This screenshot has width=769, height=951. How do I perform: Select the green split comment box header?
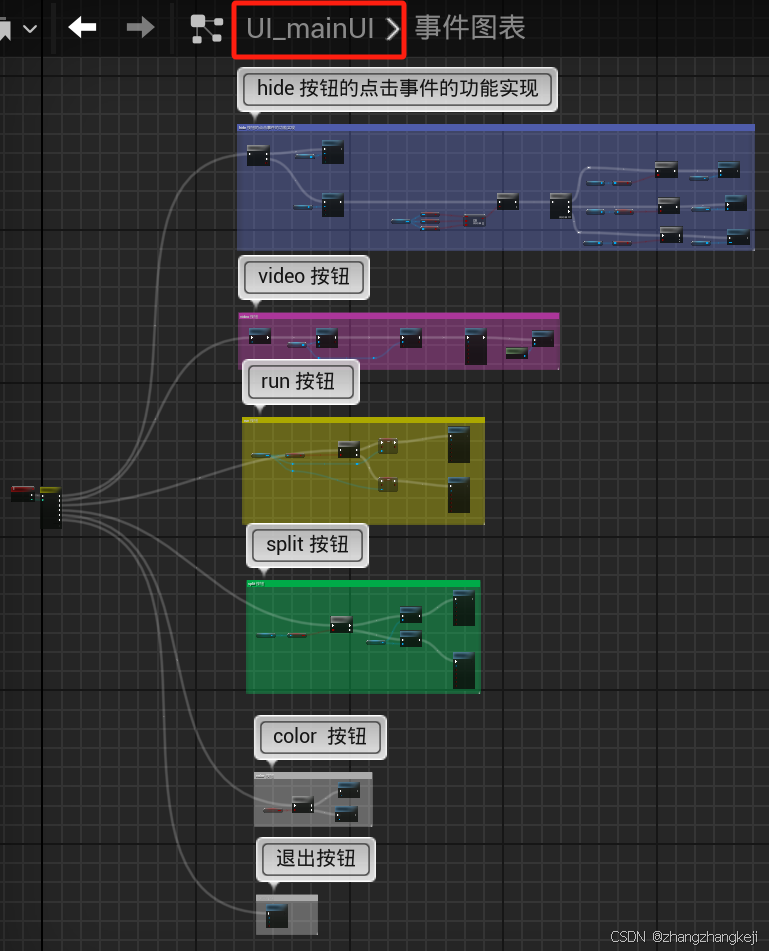click(x=363, y=583)
